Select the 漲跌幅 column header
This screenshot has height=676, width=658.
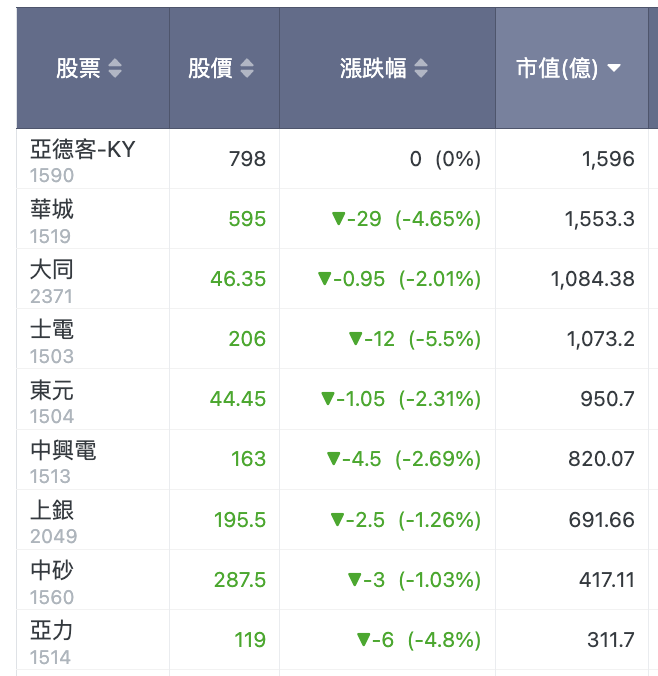coord(387,68)
